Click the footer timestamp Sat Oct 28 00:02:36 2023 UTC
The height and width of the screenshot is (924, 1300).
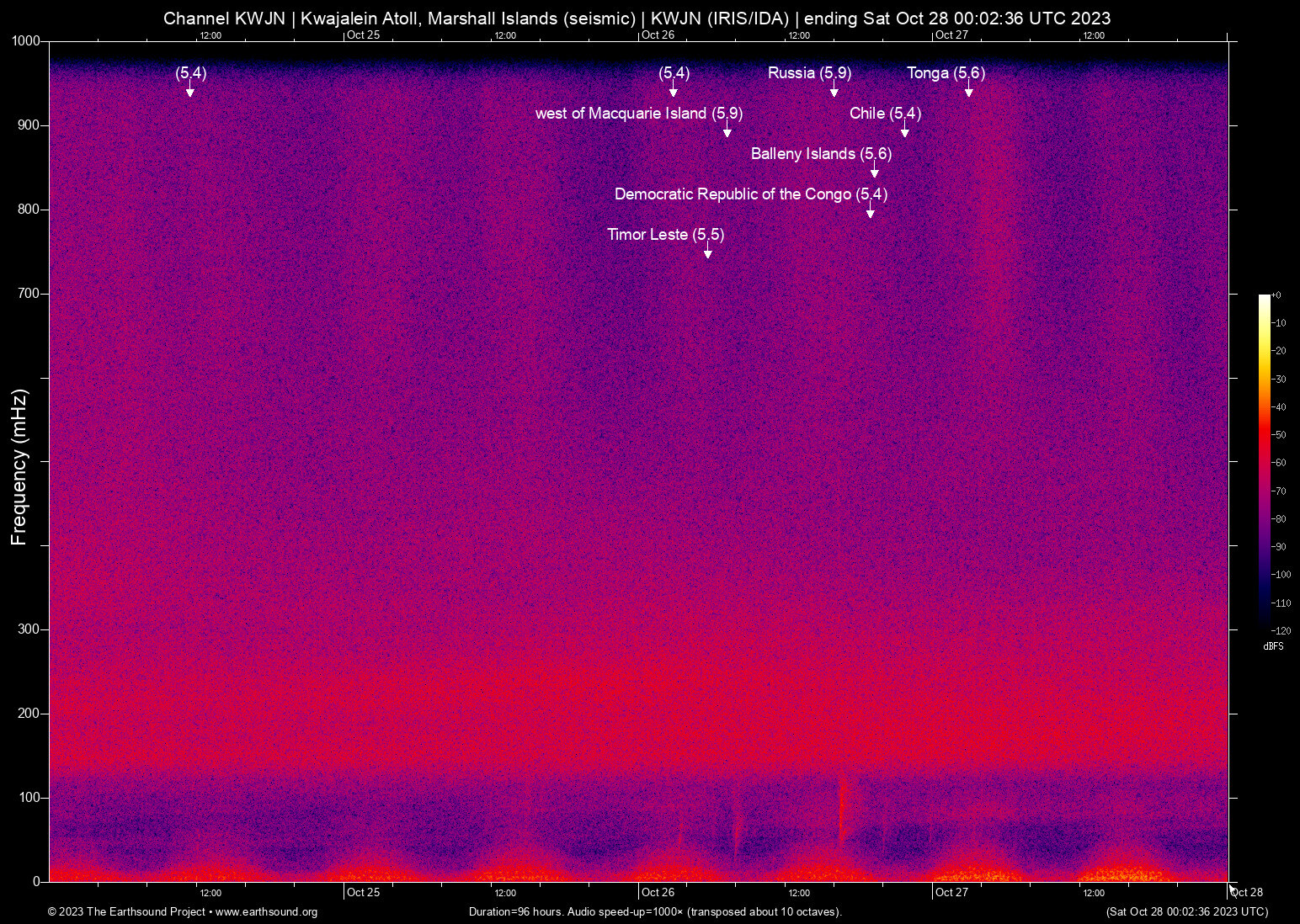pos(1187,912)
